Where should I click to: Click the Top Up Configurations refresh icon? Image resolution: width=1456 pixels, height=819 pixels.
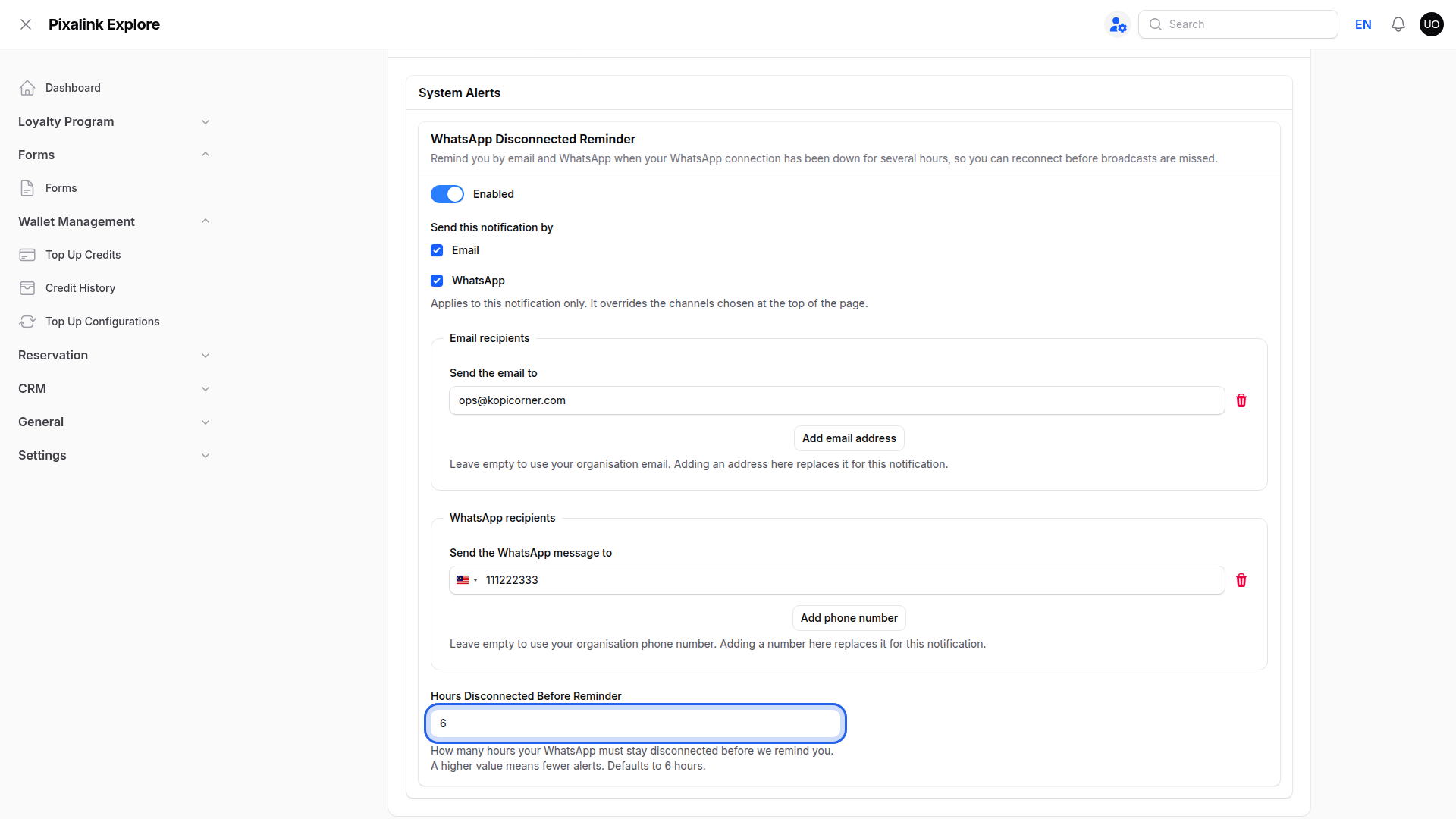pos(27,322)
